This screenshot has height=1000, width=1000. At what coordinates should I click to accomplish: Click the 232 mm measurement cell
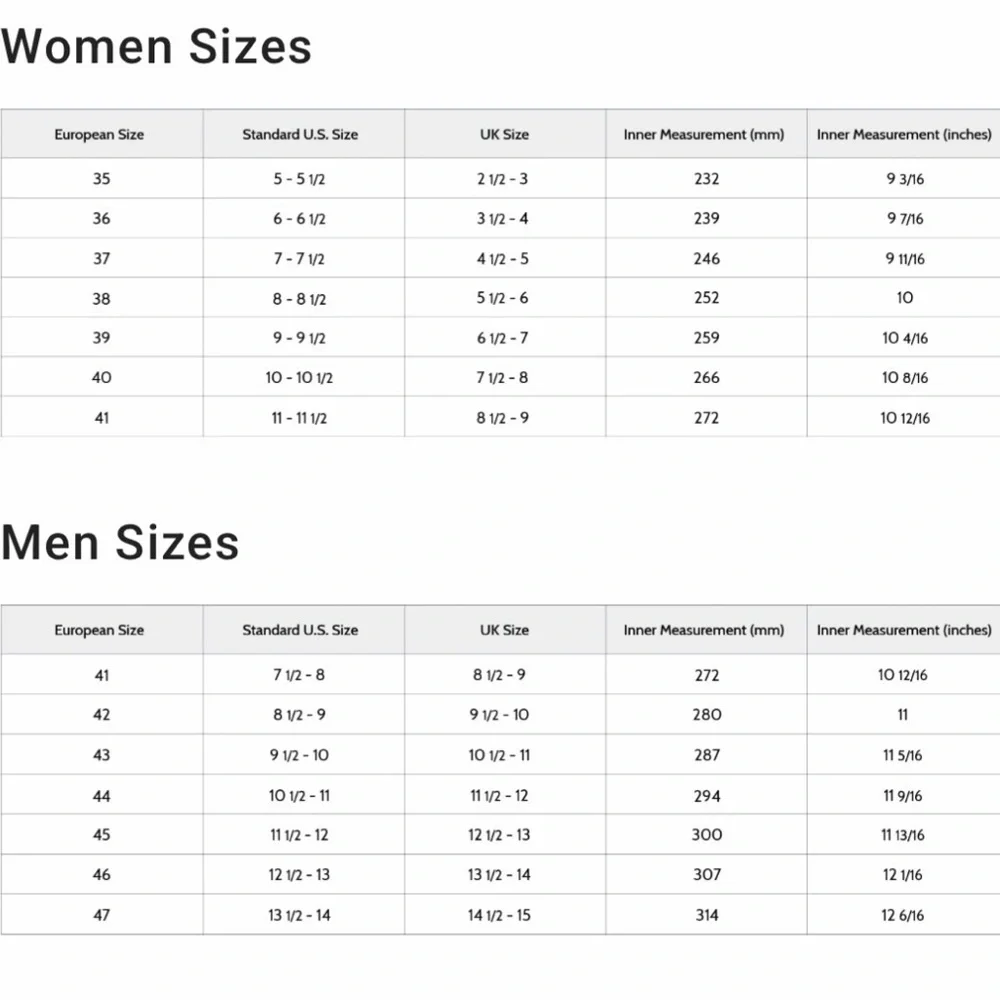pyautogui.click(x=706, y=179)
